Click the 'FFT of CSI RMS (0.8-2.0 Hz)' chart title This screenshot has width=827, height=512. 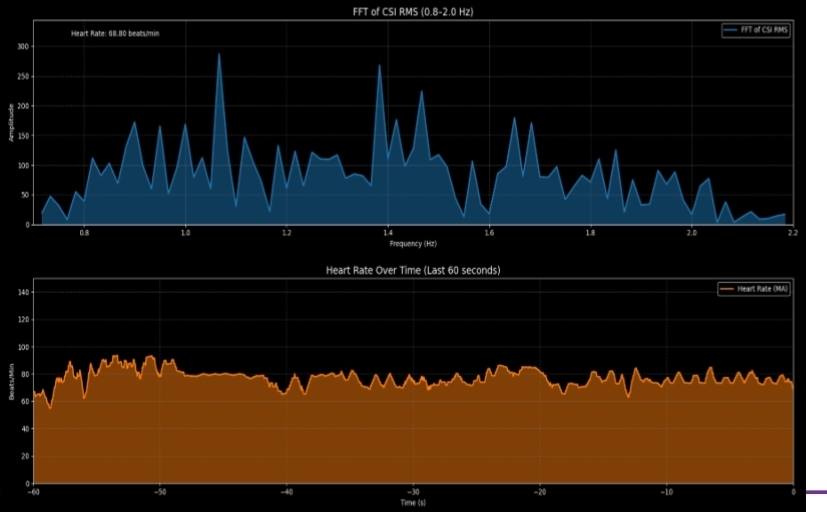pyautogui.click(x=414, y=12)
